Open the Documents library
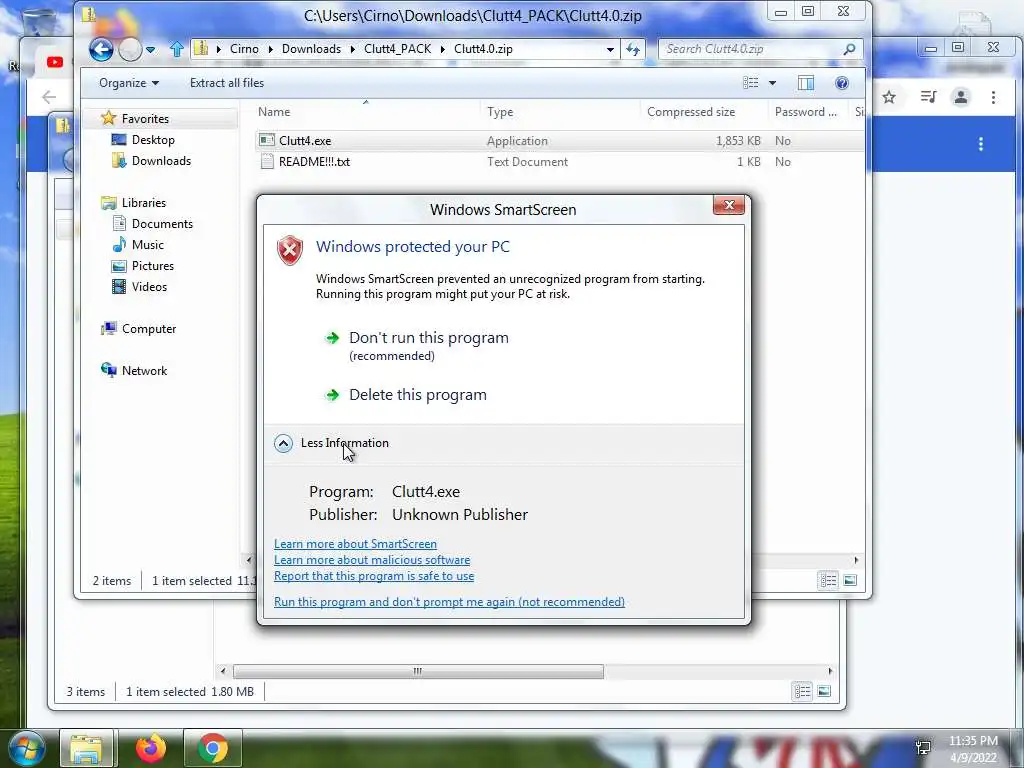The width and height of the screenshot is (1024, 768). [162, 223]
